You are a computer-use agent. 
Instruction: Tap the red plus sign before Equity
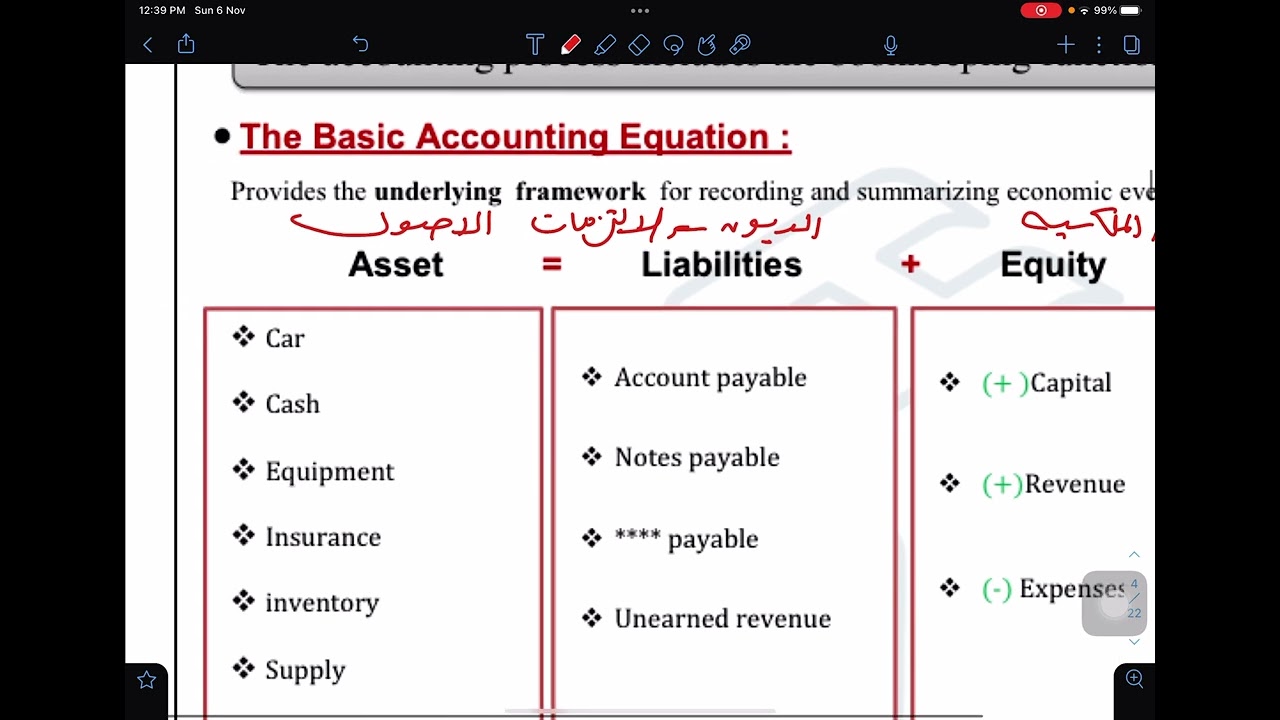[910, 265]
